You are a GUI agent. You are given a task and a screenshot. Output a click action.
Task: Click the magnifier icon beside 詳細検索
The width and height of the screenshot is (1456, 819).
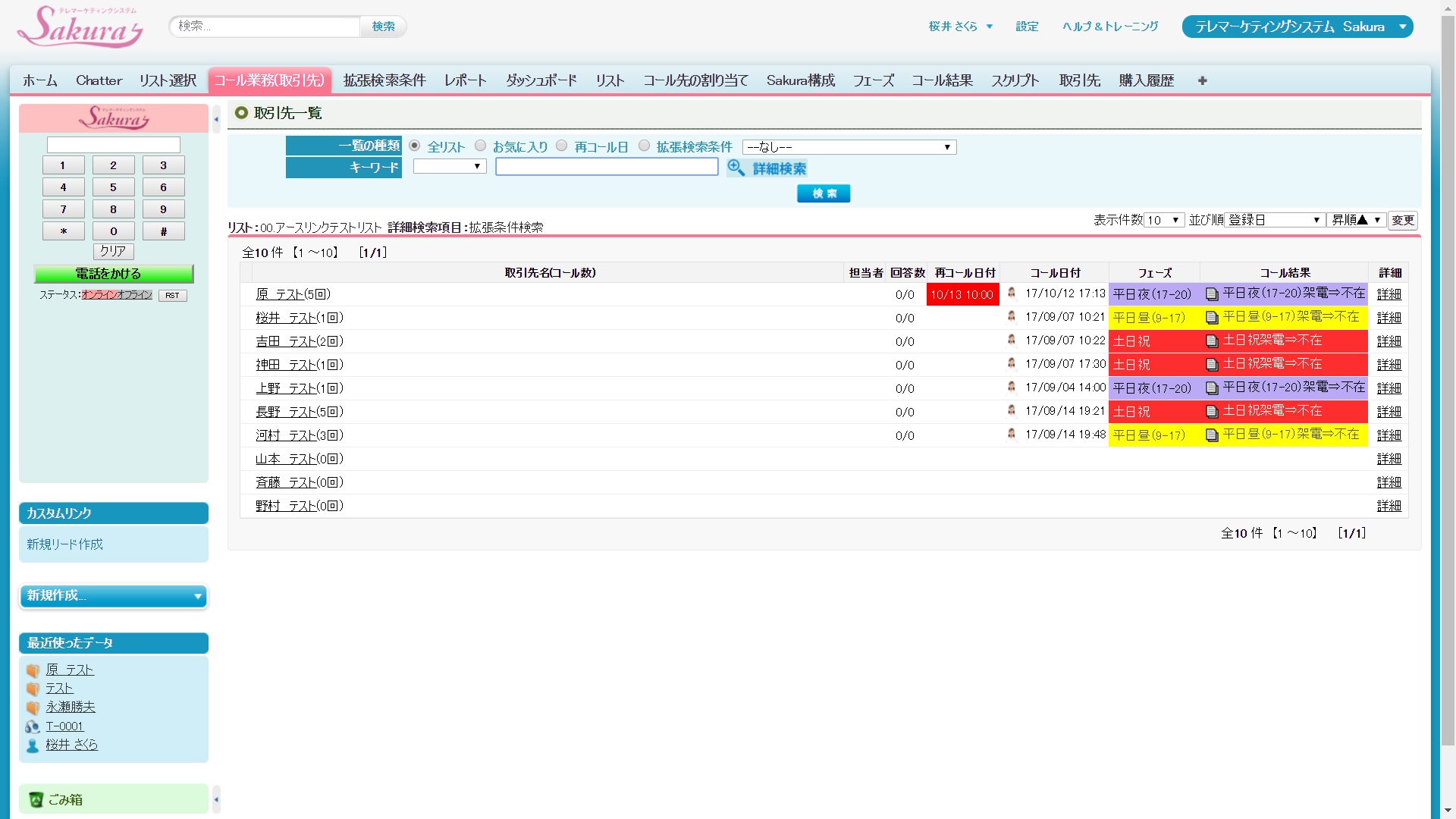(x=736, y=168)
